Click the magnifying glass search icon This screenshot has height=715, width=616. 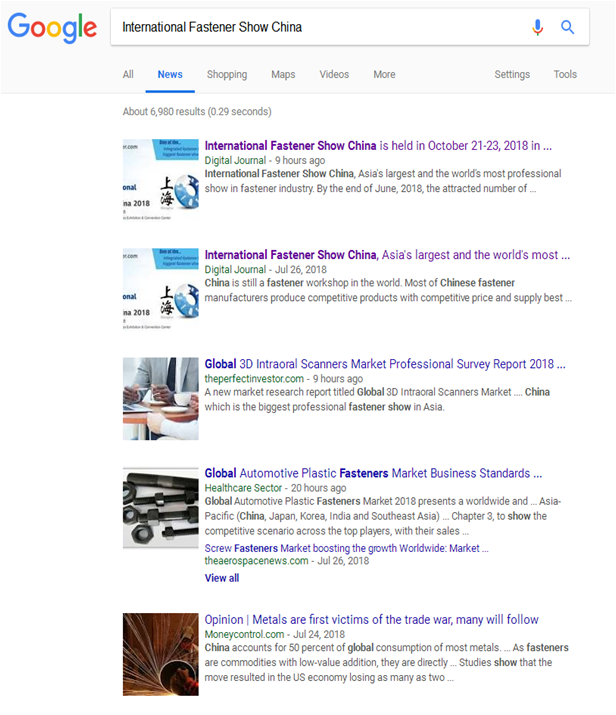(567, 27)
